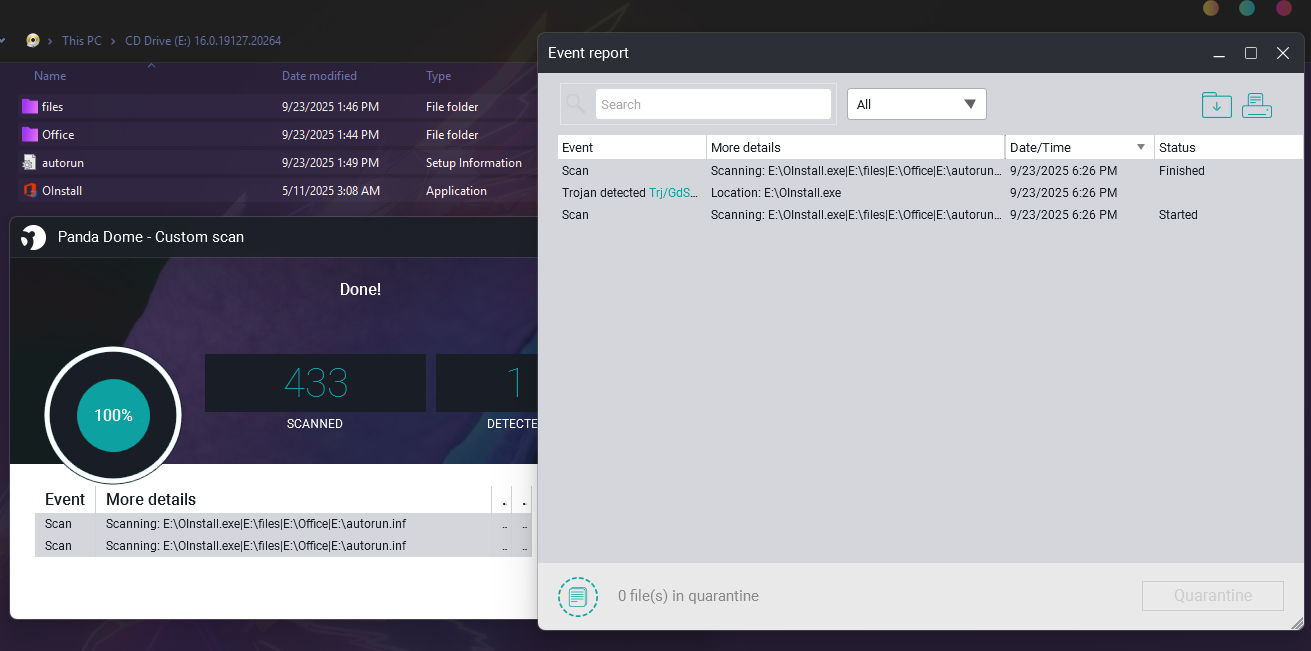The height and width of the screenshot is (651, 1311).
Task: Maximize the Event report window
Action: (1251, 53)
